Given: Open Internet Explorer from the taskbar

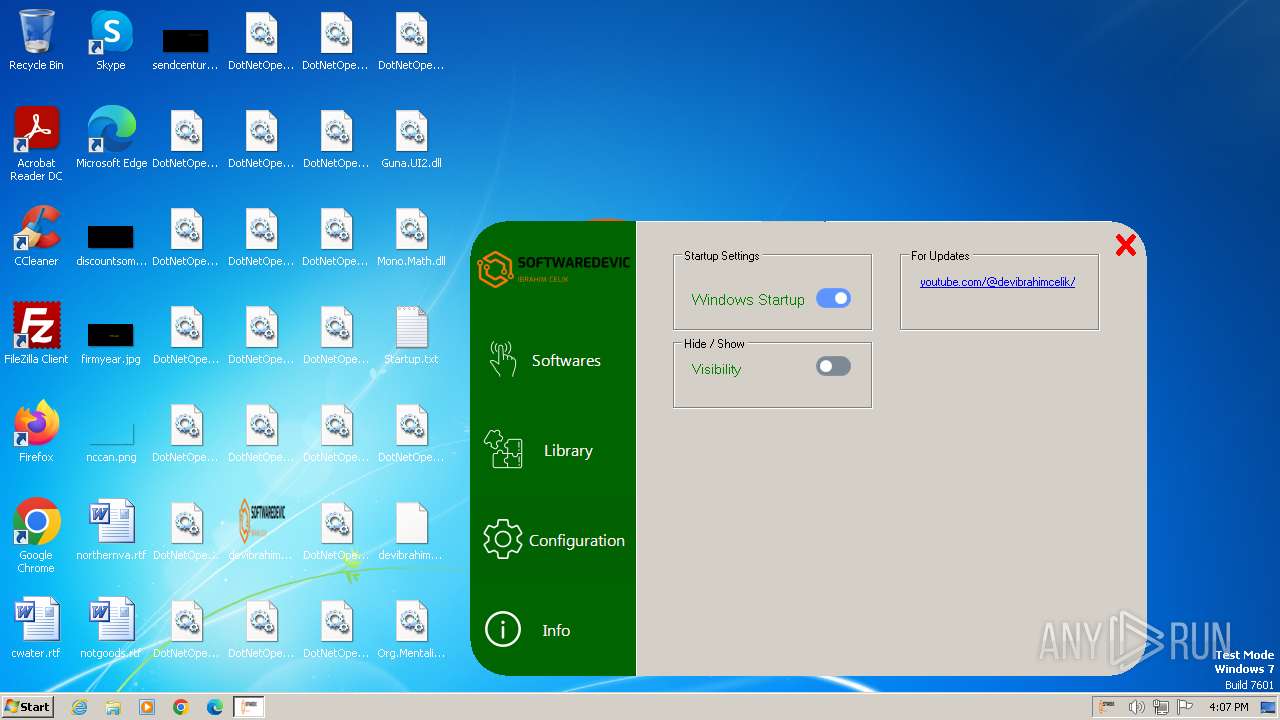Looking at the screenshot, I should (x=79, y=707).
